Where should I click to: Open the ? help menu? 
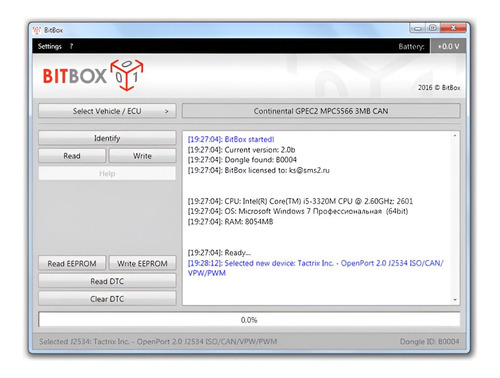tap(71, 46)
